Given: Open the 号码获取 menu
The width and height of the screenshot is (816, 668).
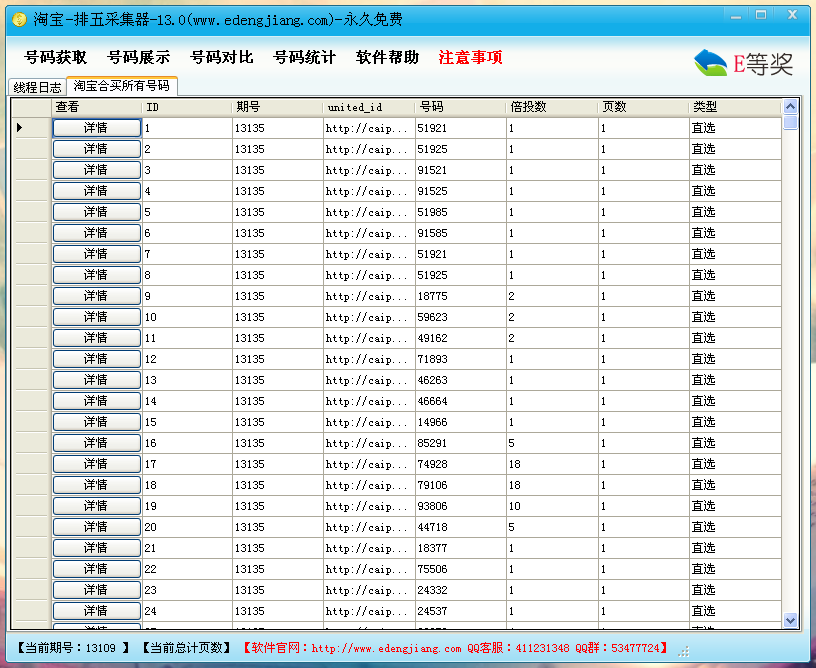Looking at the screenshot, I should coord(55,58).
